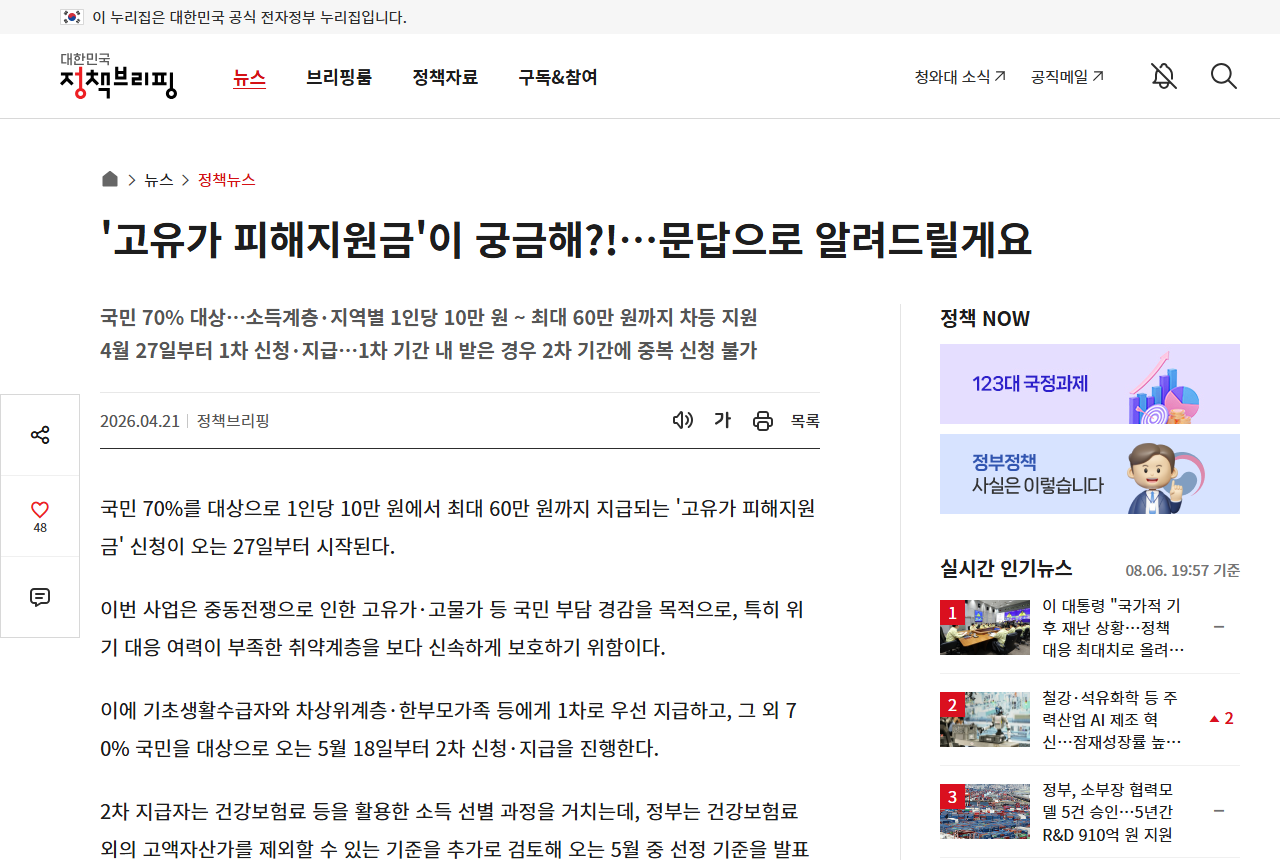The height and width of the screenshot is (860, 1280).
Task: Click the Korean flag icon
Action: [x=72, y=17]
